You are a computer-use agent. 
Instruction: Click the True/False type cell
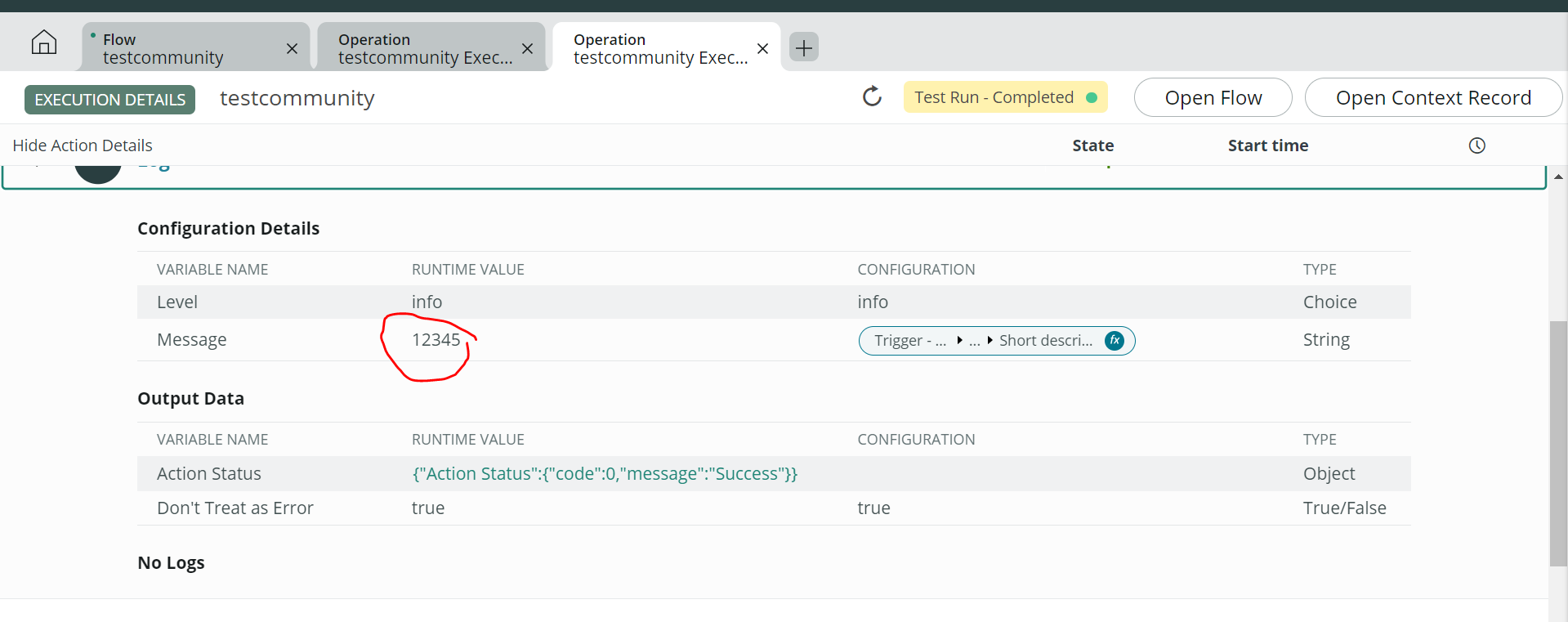(1345, 508)
